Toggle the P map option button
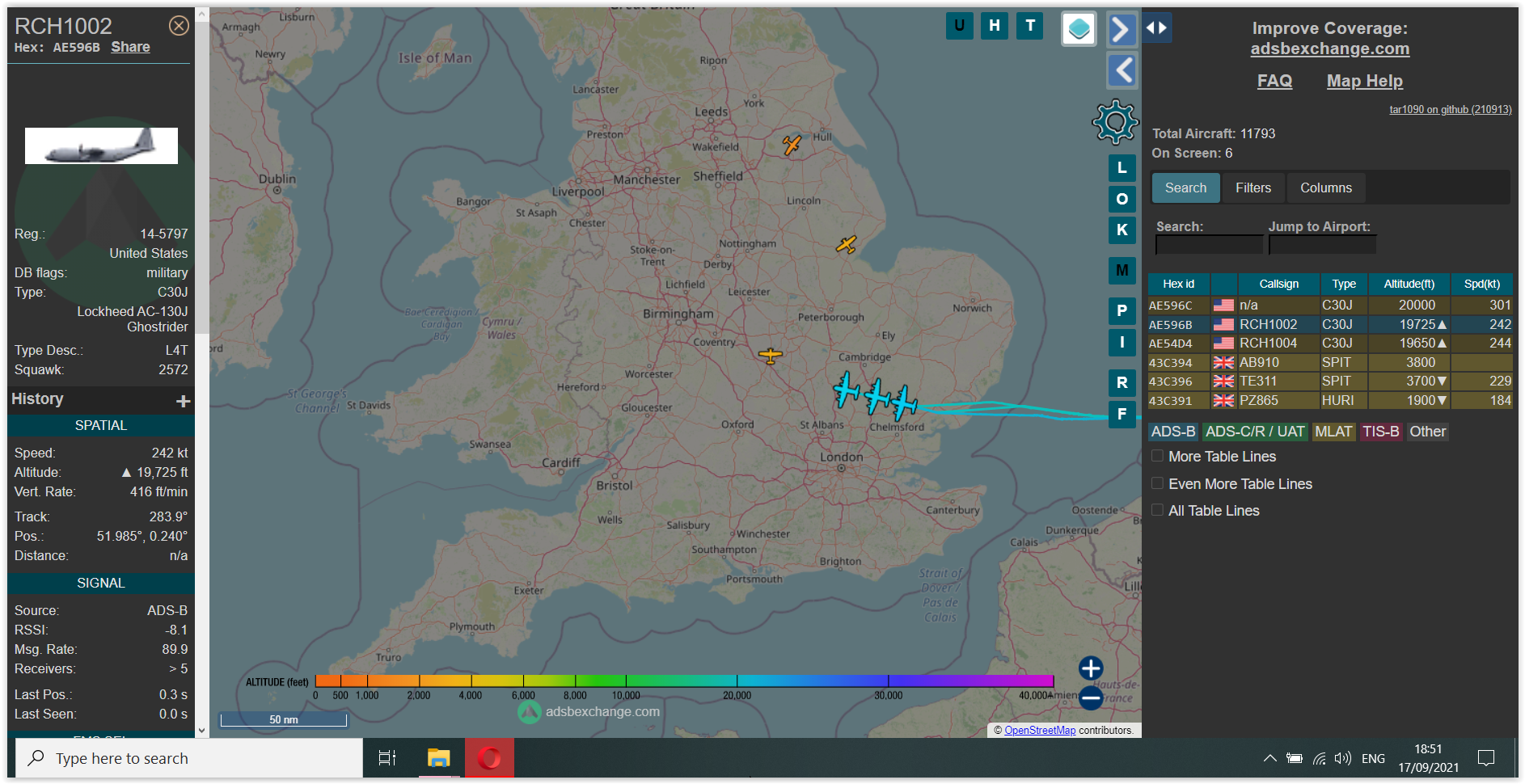Image resolution: width=1525 pixels, height=784 pixels. [1122, 310]
